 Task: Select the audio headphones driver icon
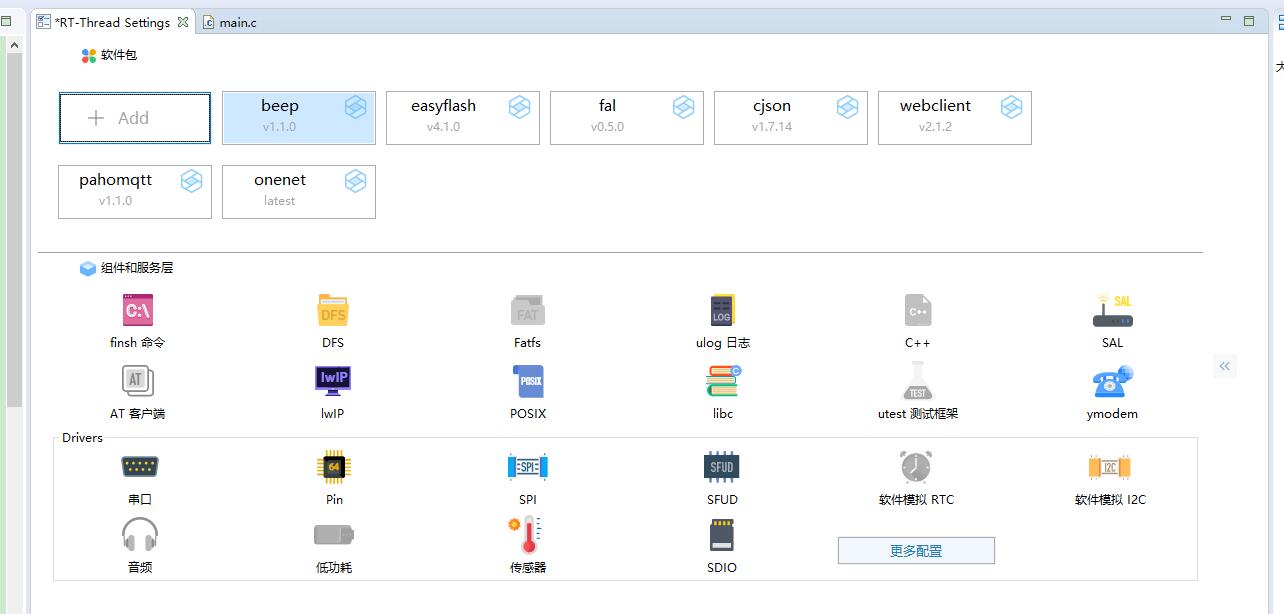coord(140,535)
